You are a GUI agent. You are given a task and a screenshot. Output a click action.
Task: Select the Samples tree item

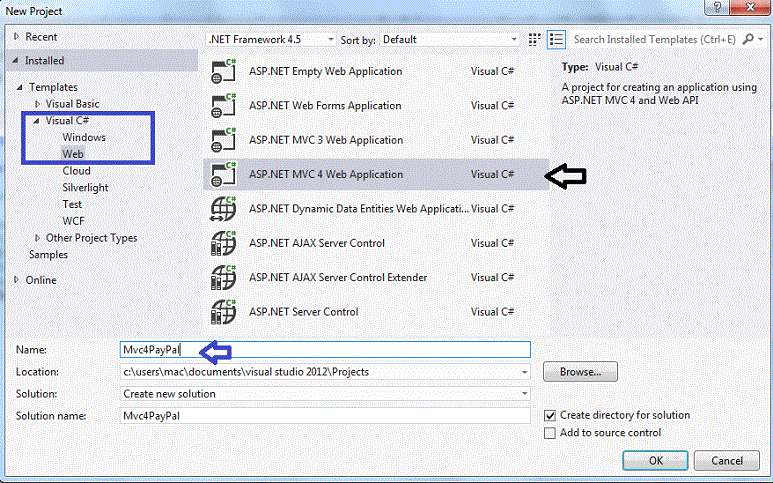[x=48, y=255]
